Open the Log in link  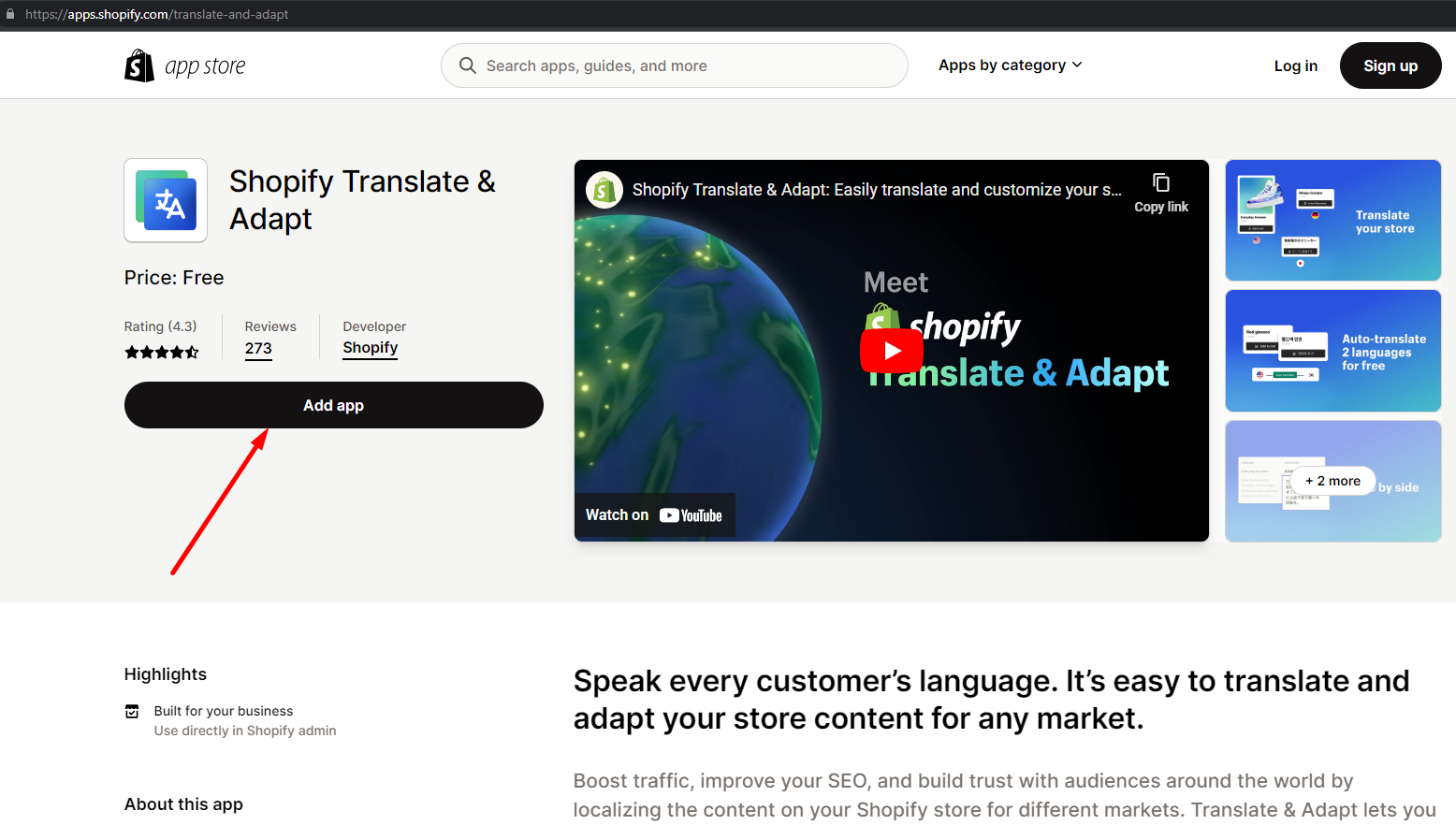point(1295,65)
